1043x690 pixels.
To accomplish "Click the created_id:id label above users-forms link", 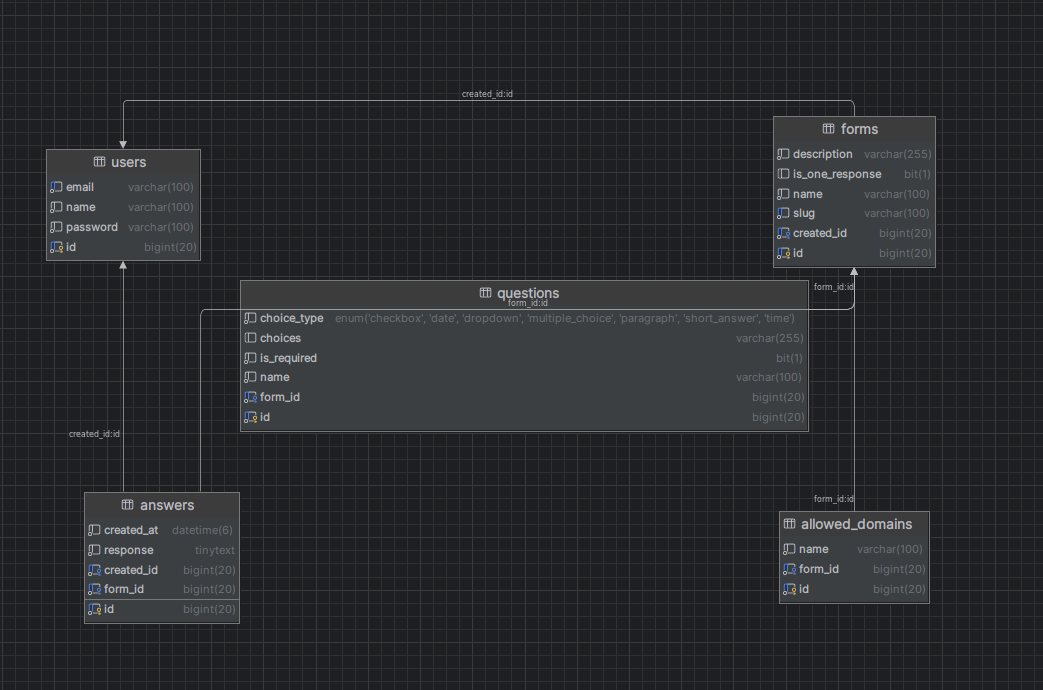I will [487, 94].
